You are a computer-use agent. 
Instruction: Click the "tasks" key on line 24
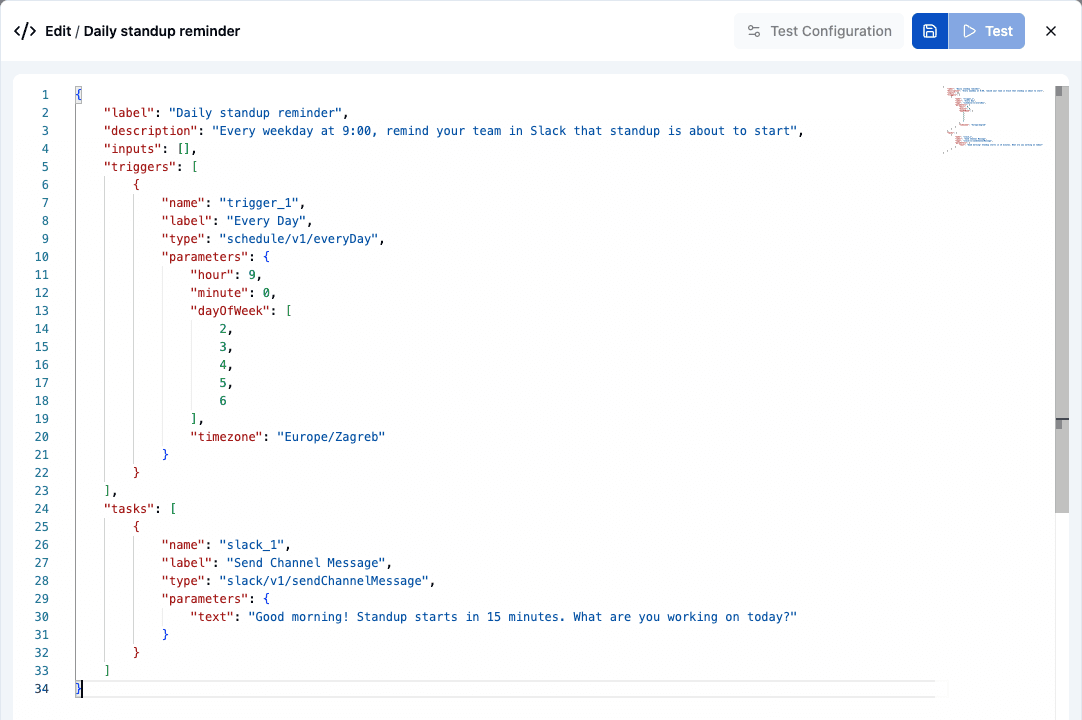129,508
